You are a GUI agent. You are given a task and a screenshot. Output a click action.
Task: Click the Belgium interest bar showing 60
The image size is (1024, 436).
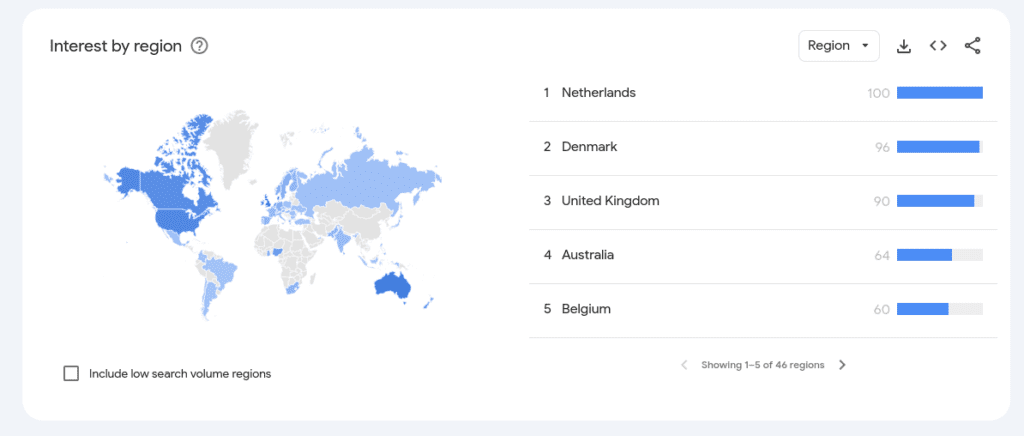pyautogui.click(x=923, y=309)
